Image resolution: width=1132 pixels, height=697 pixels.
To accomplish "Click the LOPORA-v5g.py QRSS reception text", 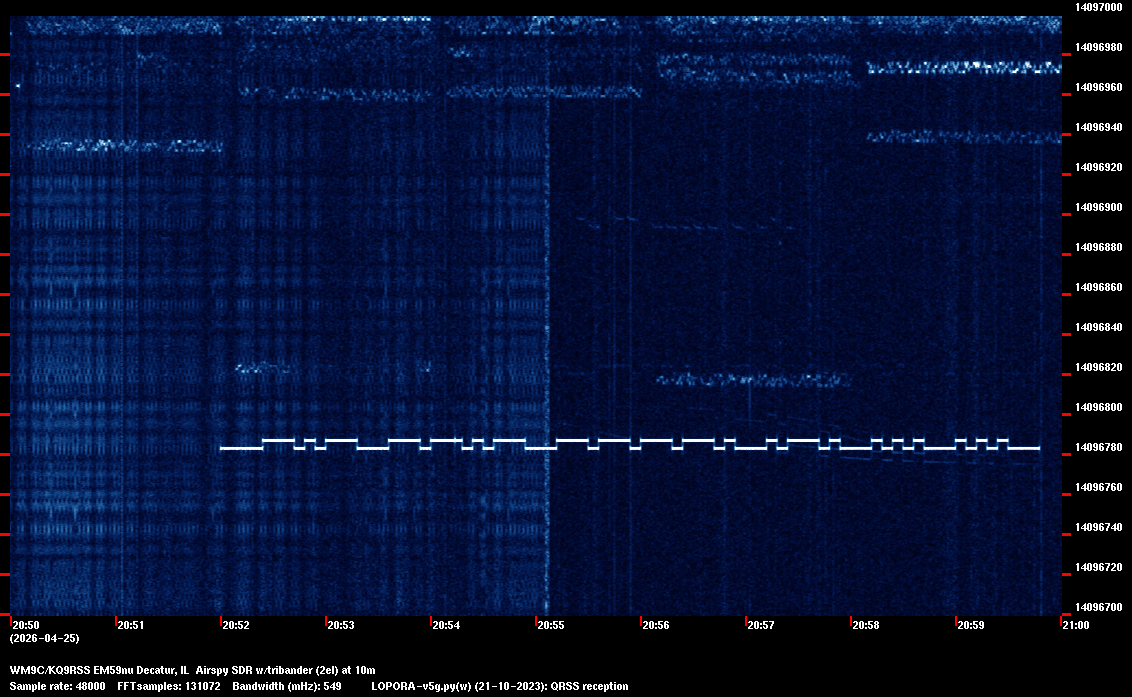I will click(499, 686).
